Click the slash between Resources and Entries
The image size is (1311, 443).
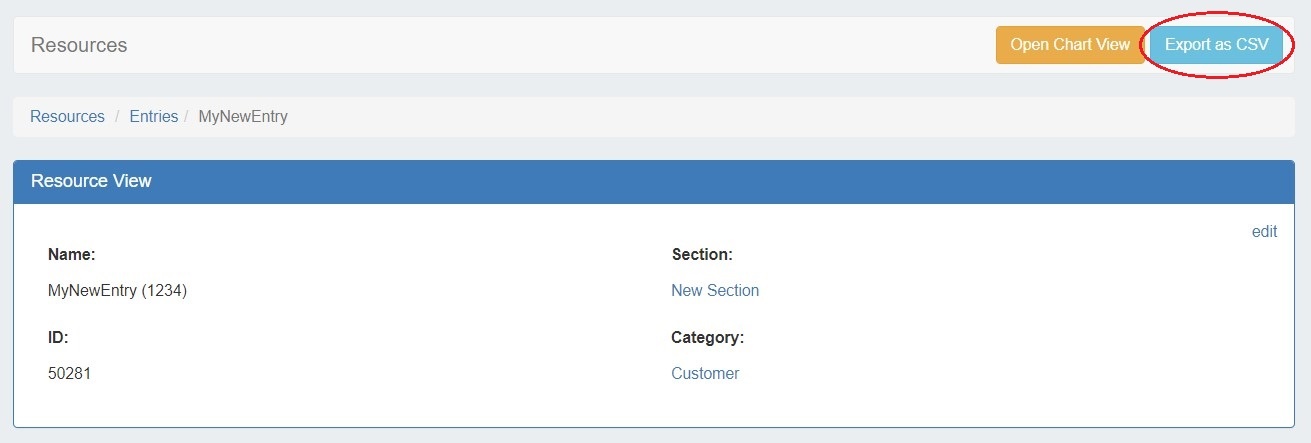click(117, 117)
